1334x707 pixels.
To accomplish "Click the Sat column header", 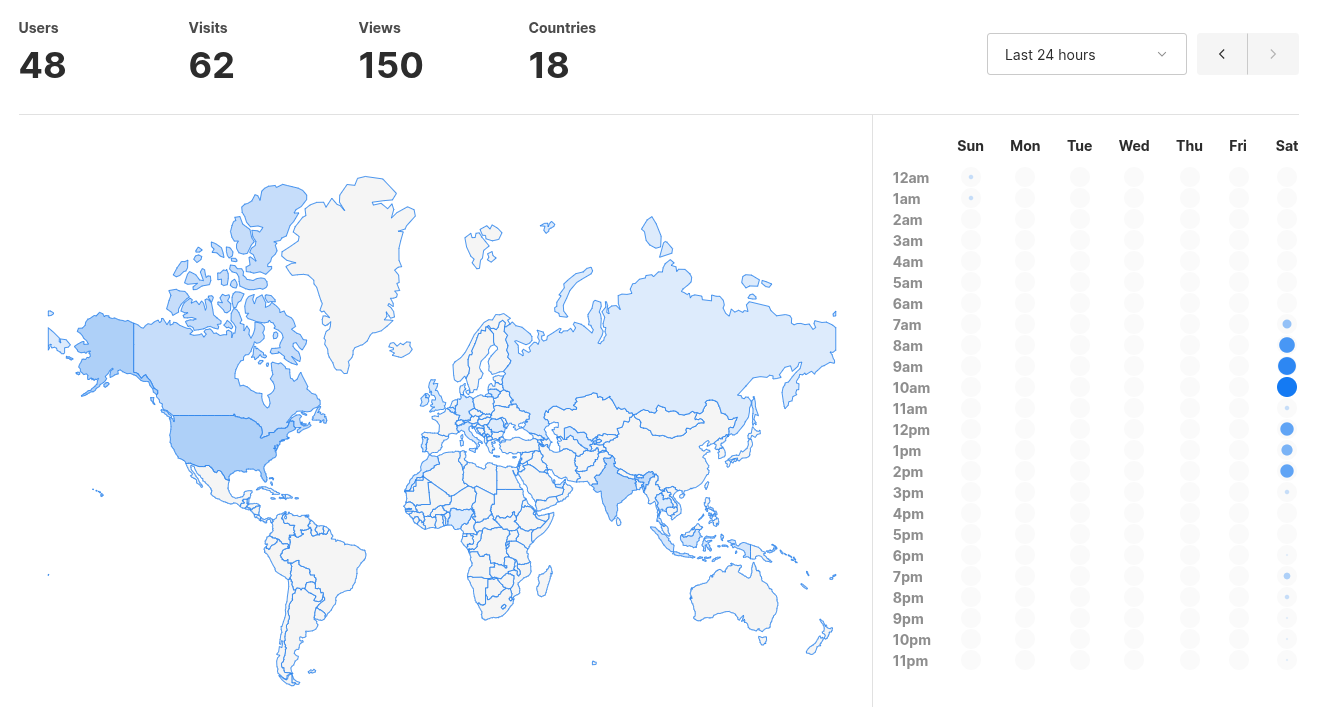I will 1287,146.
